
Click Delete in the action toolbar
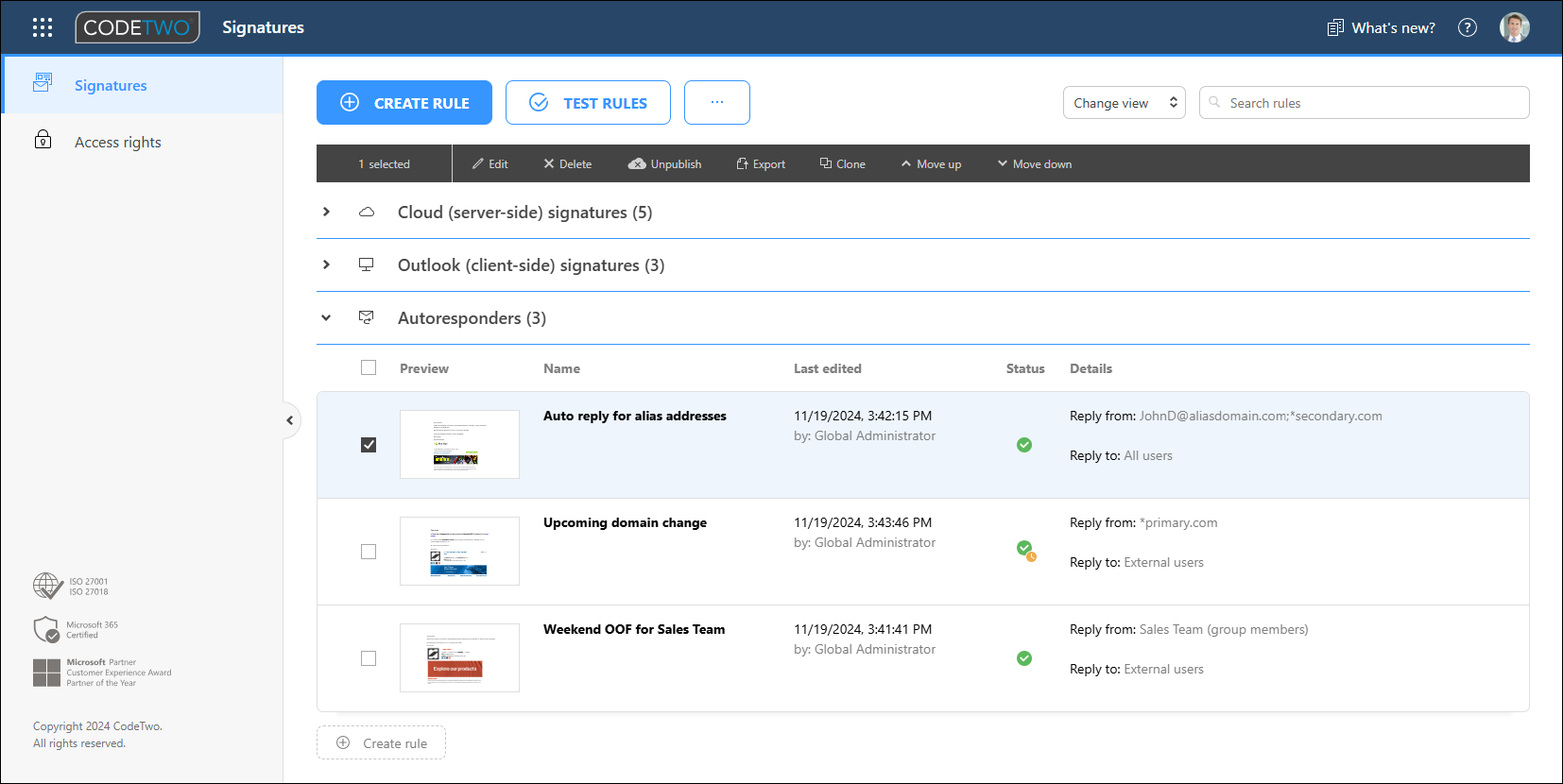tap(567, 163)
